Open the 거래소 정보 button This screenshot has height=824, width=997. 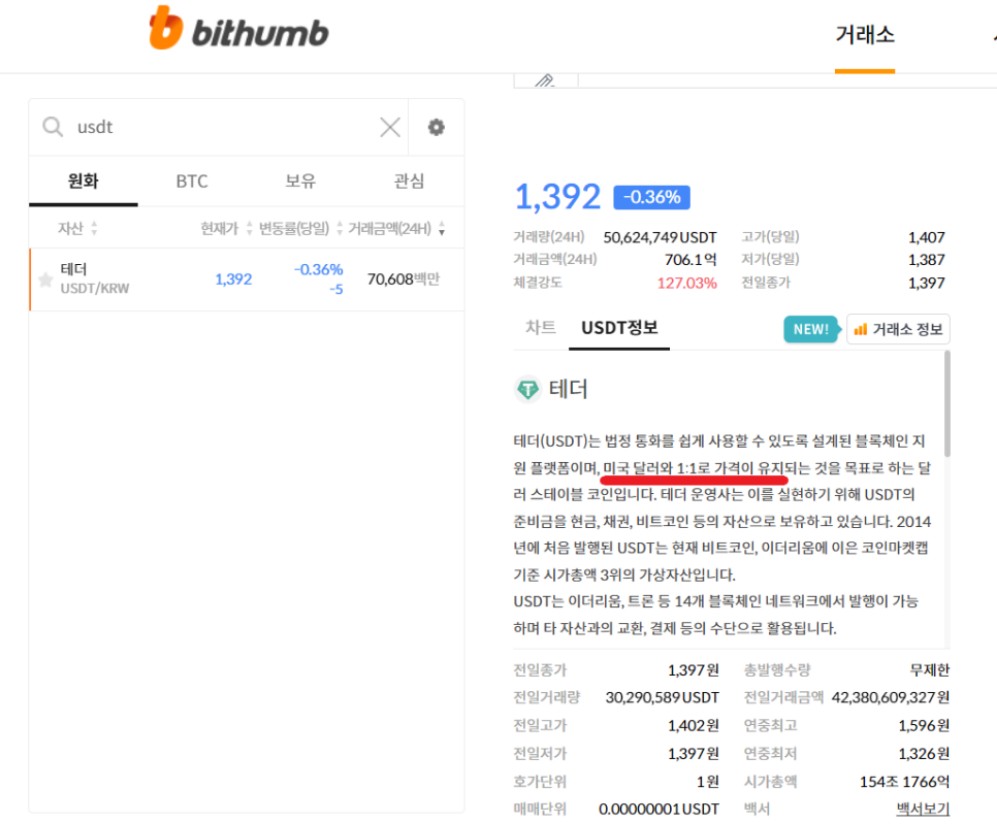pyautogui.click(x=898, y=329)
